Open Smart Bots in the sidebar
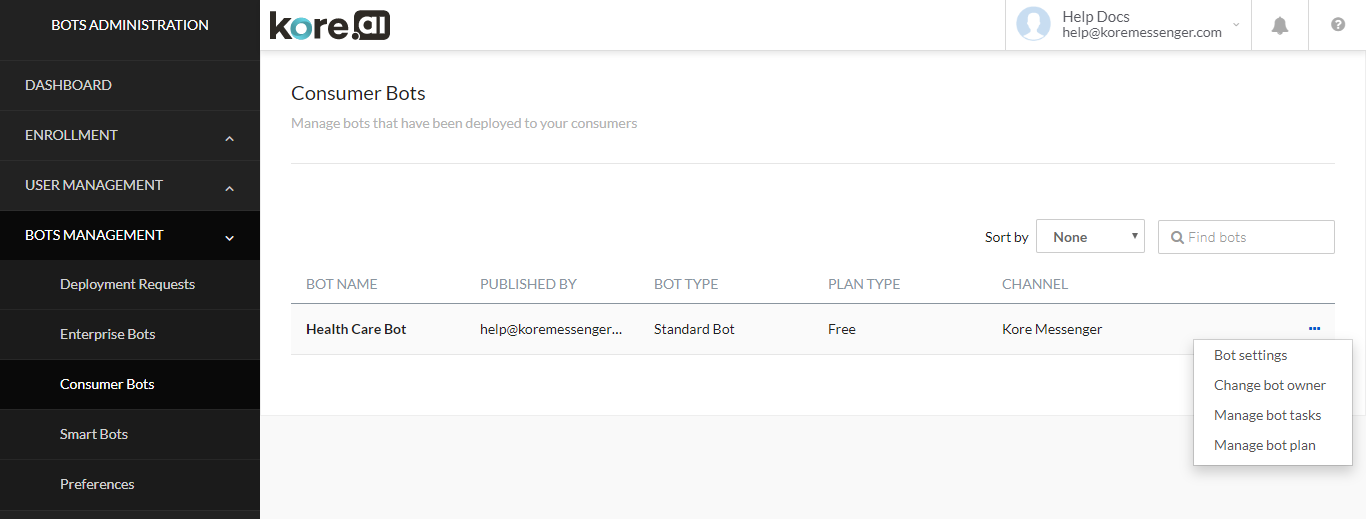Viewport: 1366px width, 519px height. pos(94,434)
